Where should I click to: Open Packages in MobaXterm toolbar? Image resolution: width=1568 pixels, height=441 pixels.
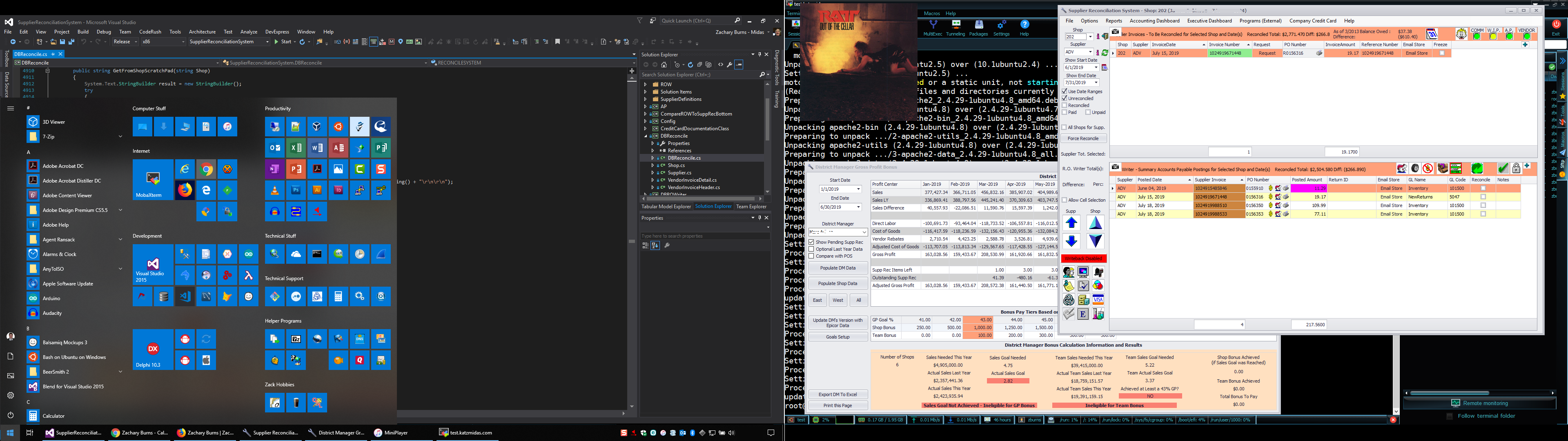tap(979, 28)
